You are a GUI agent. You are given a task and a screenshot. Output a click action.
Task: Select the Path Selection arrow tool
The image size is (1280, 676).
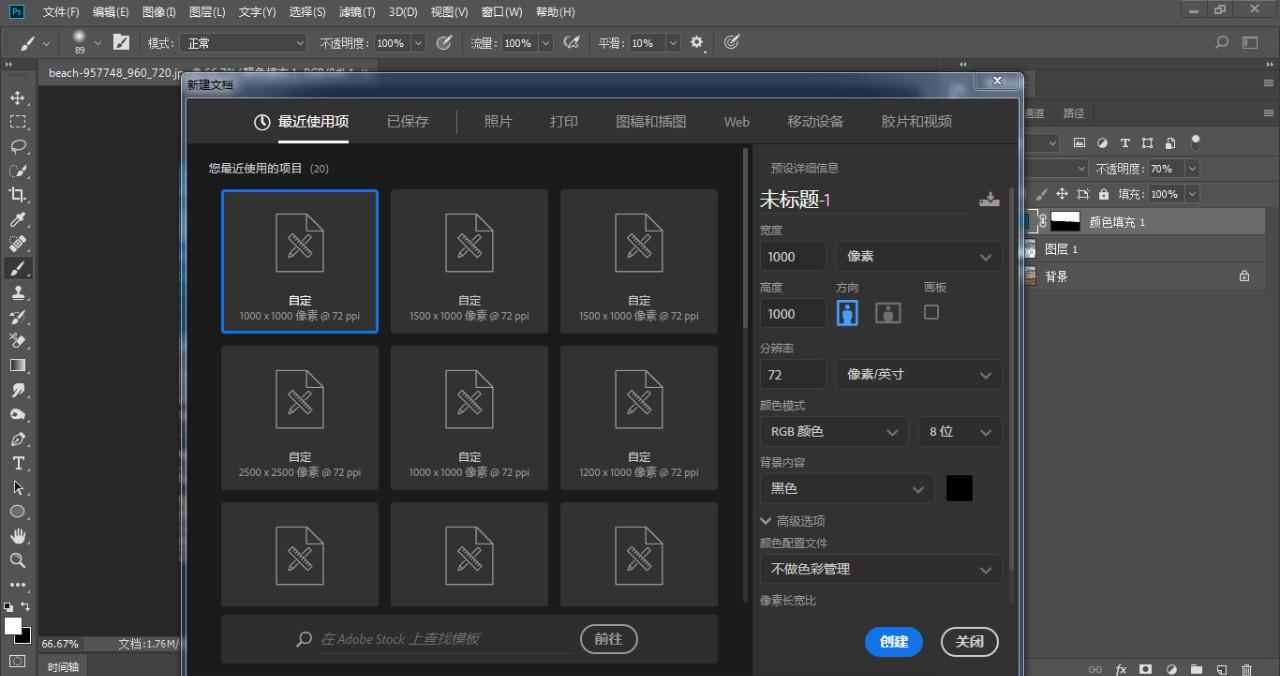click(x=18, y=488)
